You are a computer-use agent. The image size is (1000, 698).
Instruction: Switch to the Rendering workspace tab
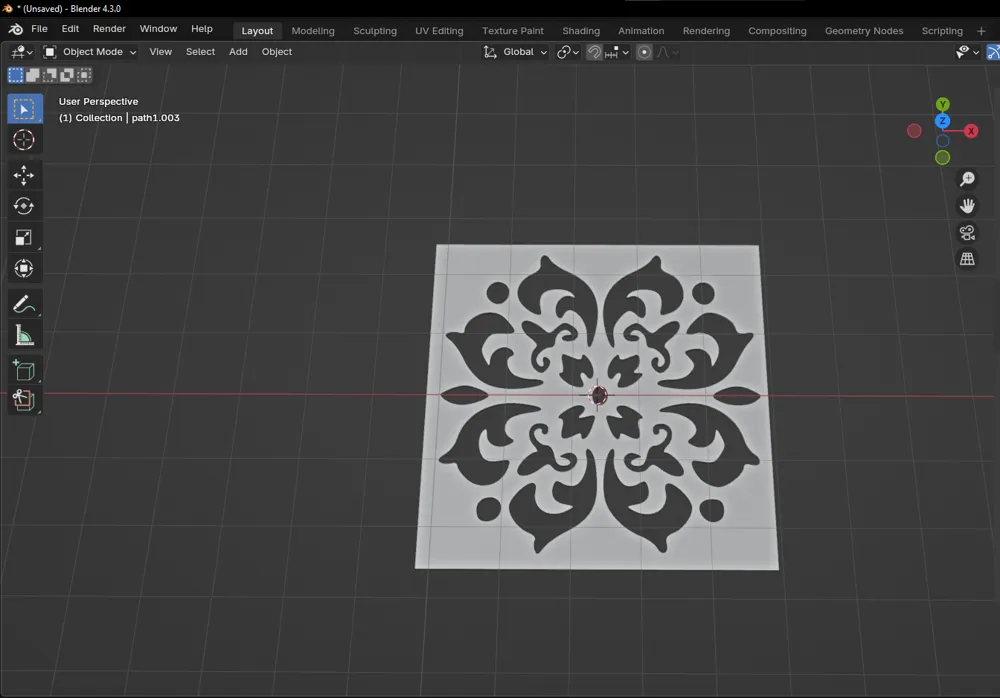click(x=706, y=31)
